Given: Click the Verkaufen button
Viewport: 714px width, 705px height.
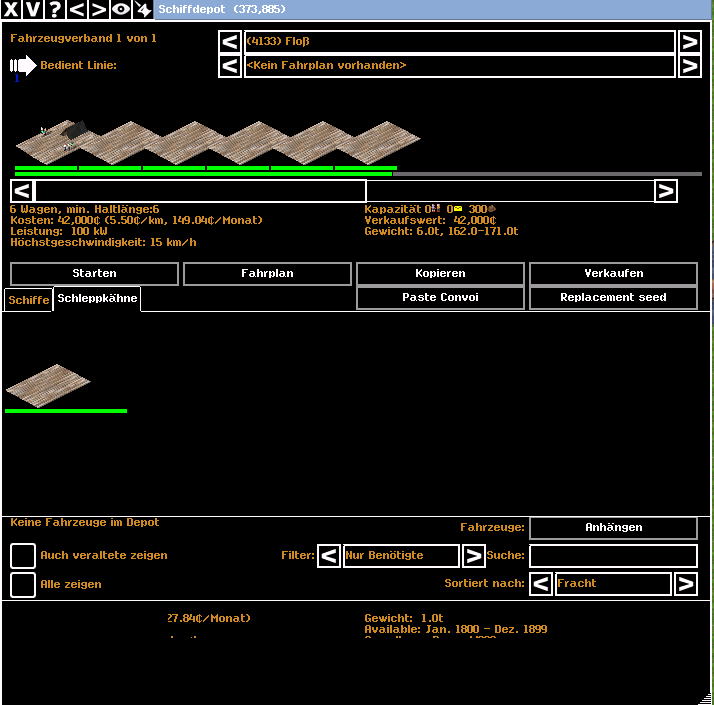Looking at the screenshot, I should [x=613, y=274].
